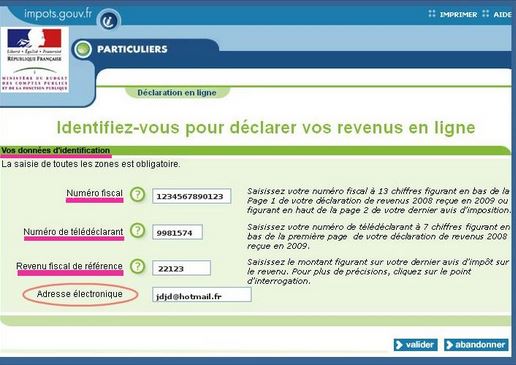Viewport: 516px width, 365px height.
Task: Focus the Adresse électronique input field
Action: click(x=202, y=295)
